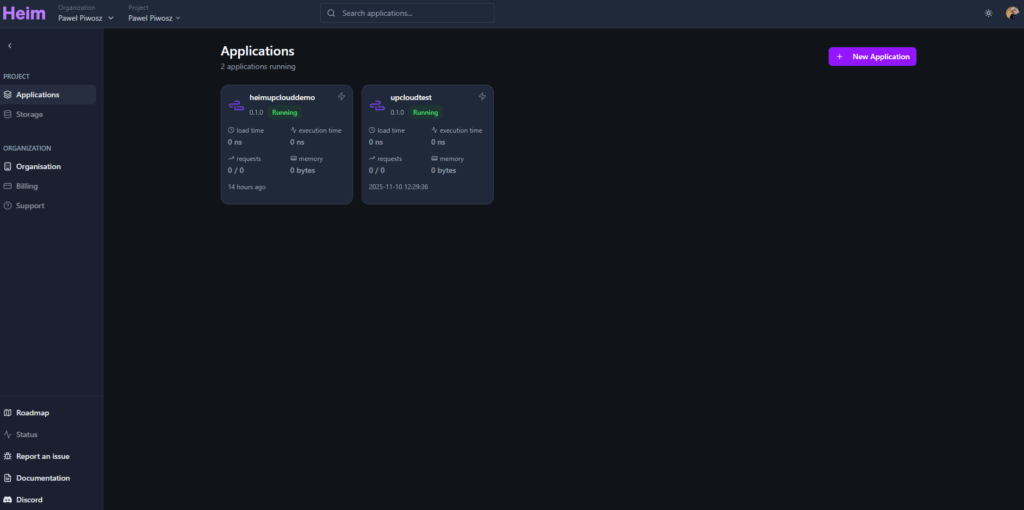Click the memory icon in upcloudtest card
Image resolution: width=1024 pixels, height=510 pixels.
(x=435, y=158)
